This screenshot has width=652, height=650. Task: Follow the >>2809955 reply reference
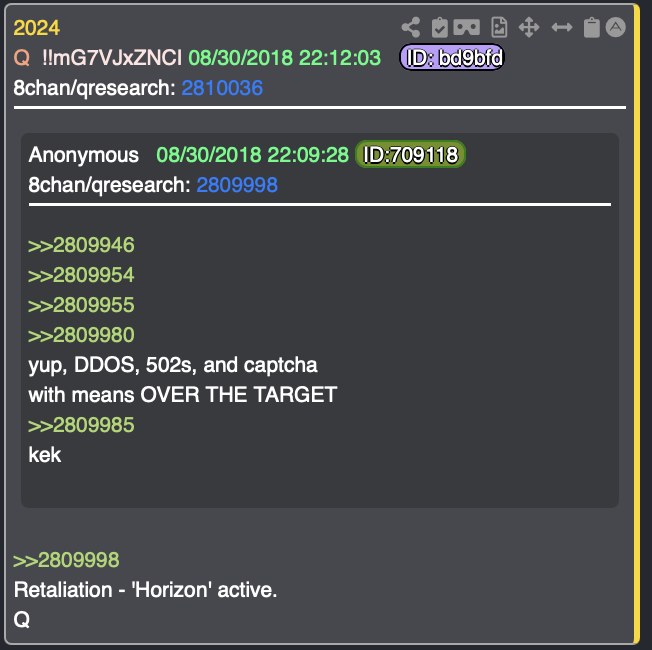tap(82, 305)
